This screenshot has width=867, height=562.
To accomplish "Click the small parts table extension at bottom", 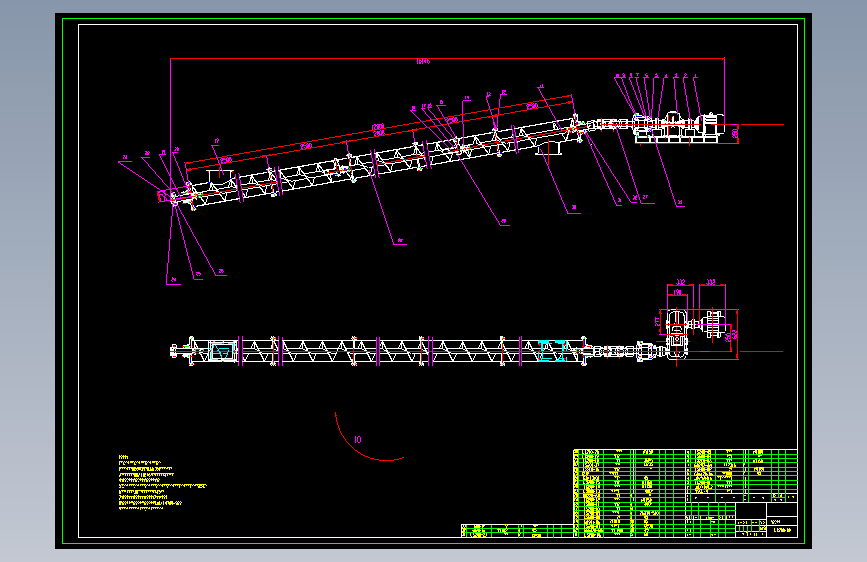I will click(x=517, y=531).
